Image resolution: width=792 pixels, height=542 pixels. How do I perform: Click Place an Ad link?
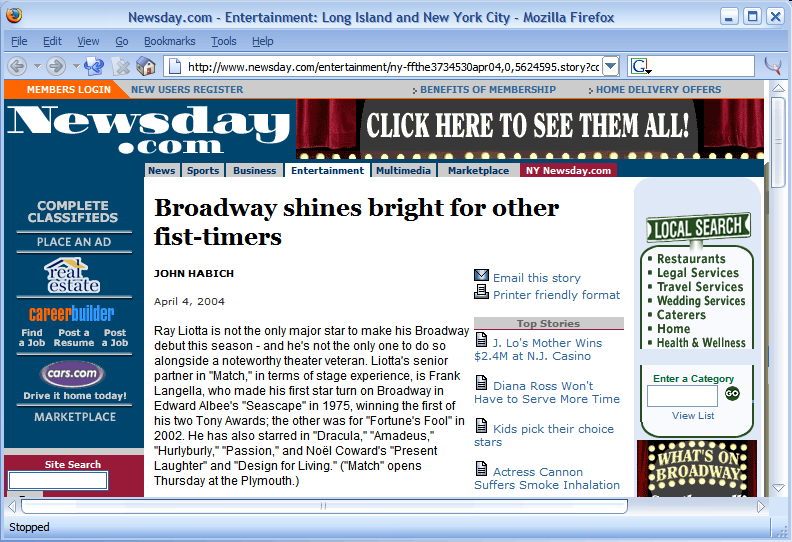[74, 242]
